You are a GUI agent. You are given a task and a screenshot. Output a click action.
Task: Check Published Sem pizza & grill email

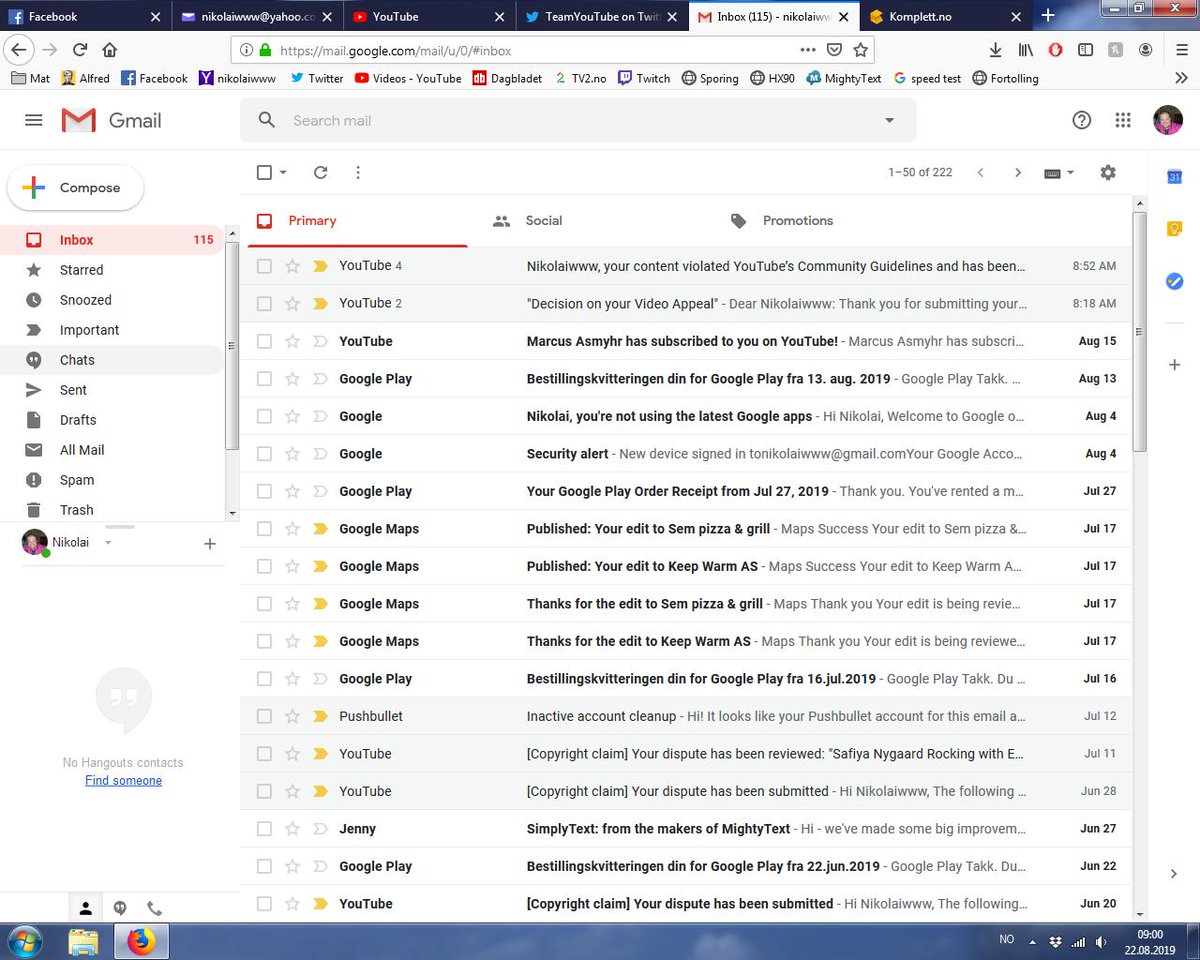click(x=264, y=529)
